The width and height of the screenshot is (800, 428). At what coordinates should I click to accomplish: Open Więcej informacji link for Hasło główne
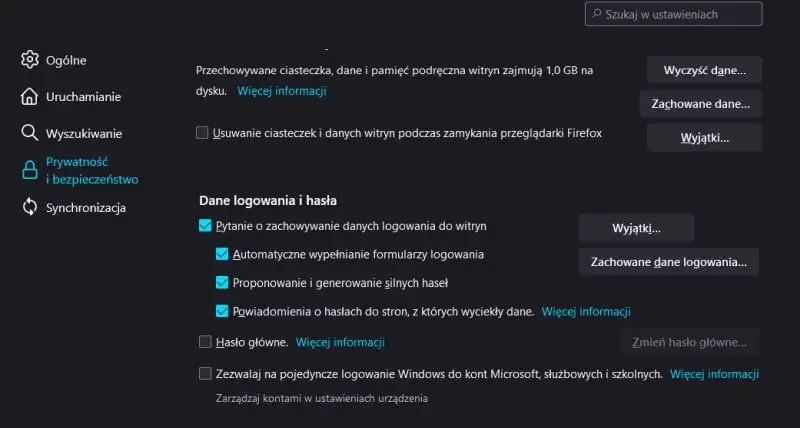(340, 342)
